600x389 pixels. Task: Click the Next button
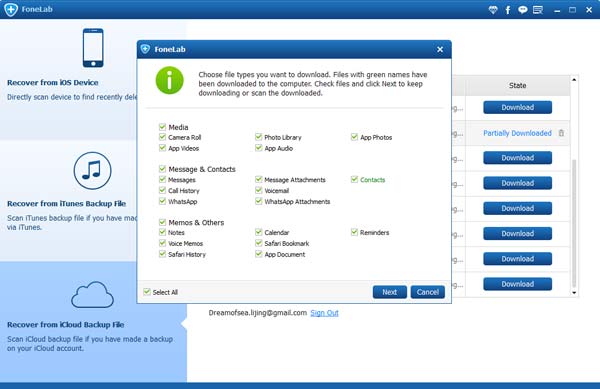pos(390,292)
